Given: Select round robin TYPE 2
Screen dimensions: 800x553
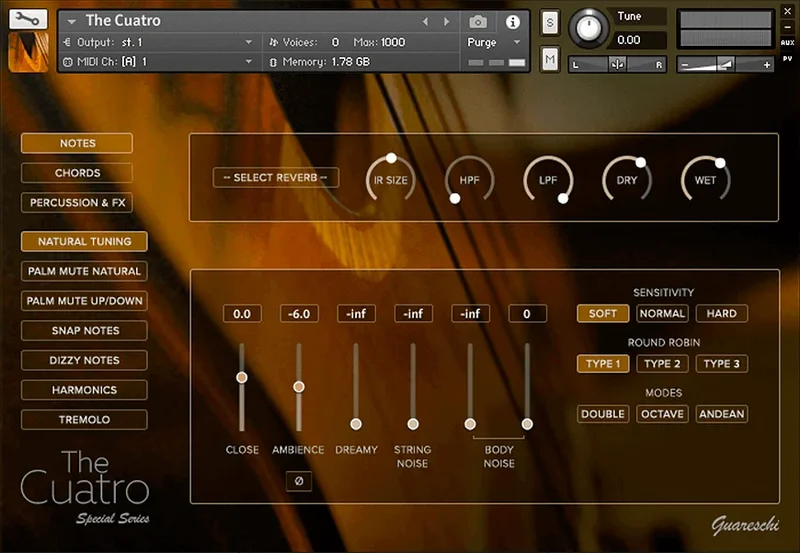Looking at the screenshot, I should pyautogui.click(x=662, y=364).
